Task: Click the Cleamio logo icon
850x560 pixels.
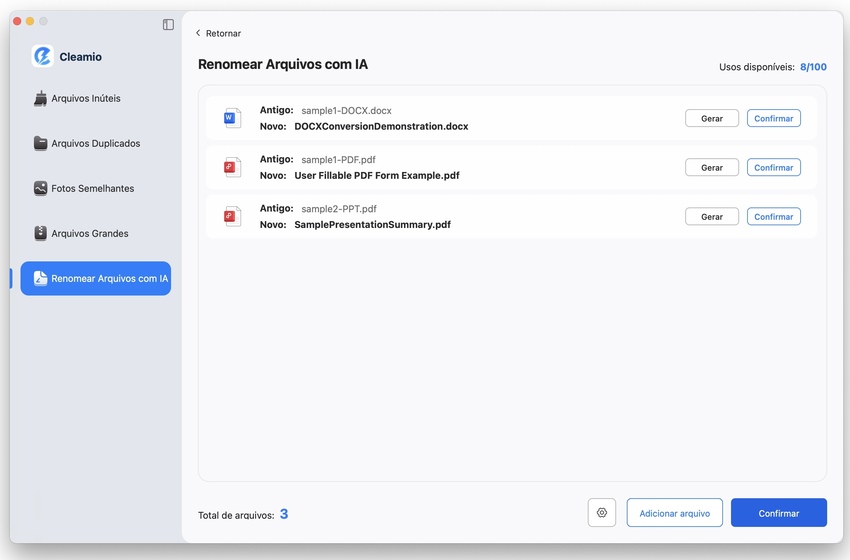Action: [42, 57]
